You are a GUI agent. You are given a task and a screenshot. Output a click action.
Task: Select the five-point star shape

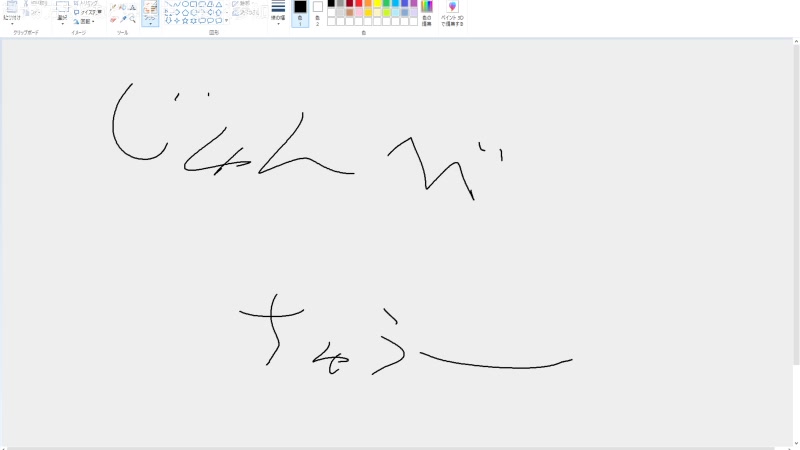184,20
